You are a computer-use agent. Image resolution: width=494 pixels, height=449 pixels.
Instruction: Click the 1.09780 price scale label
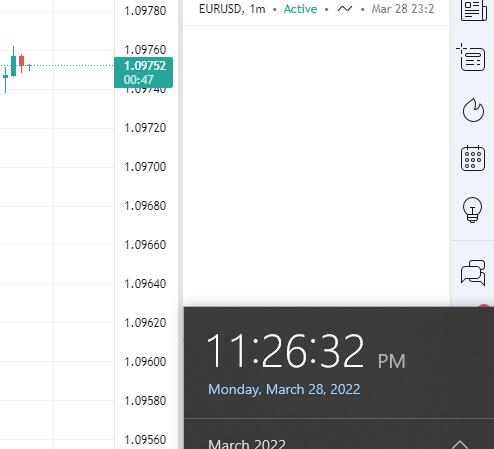point(145,11)
